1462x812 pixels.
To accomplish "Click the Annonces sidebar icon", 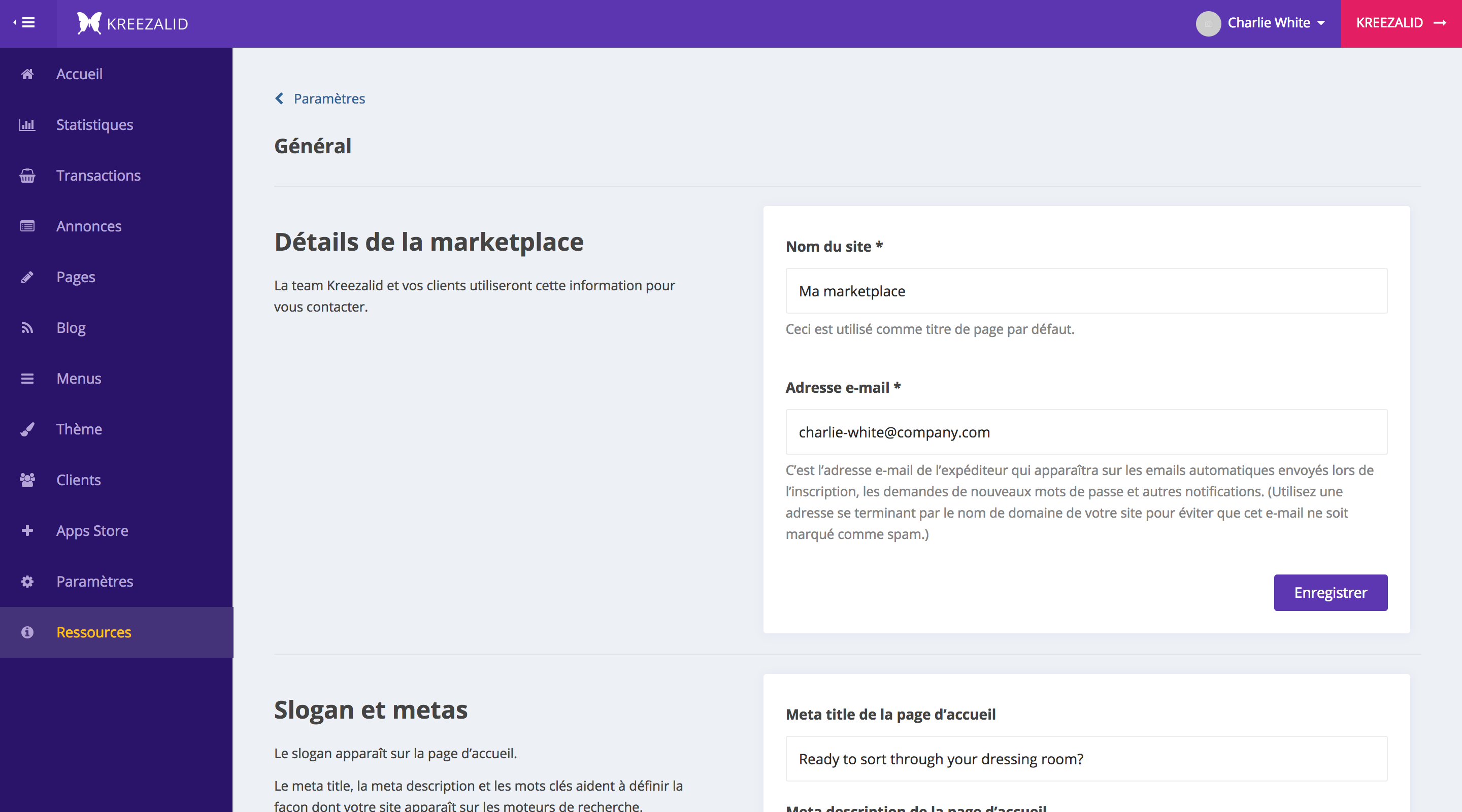I will coord(27,226).
